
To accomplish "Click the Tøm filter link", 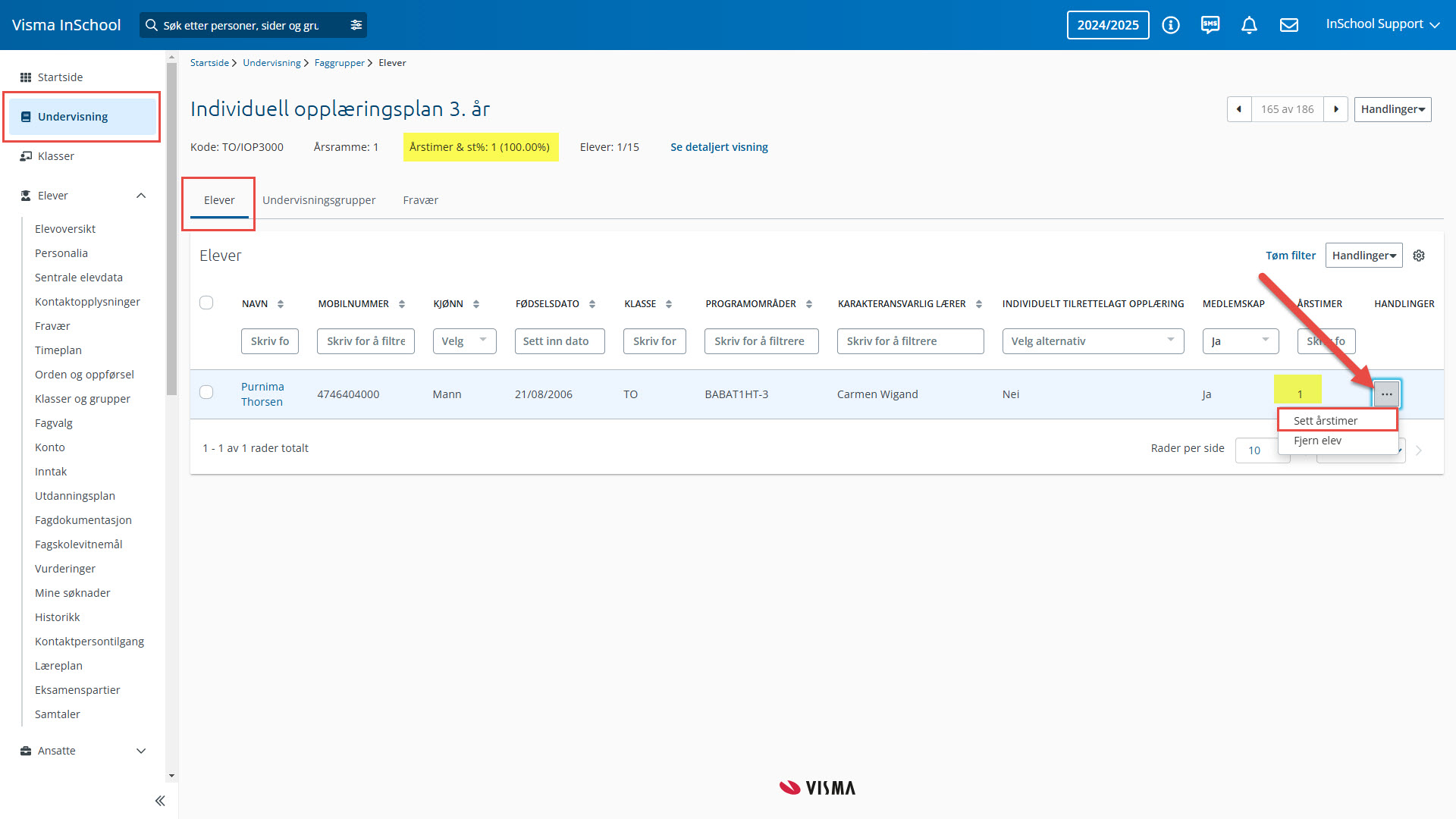I will pos(1290,256).
